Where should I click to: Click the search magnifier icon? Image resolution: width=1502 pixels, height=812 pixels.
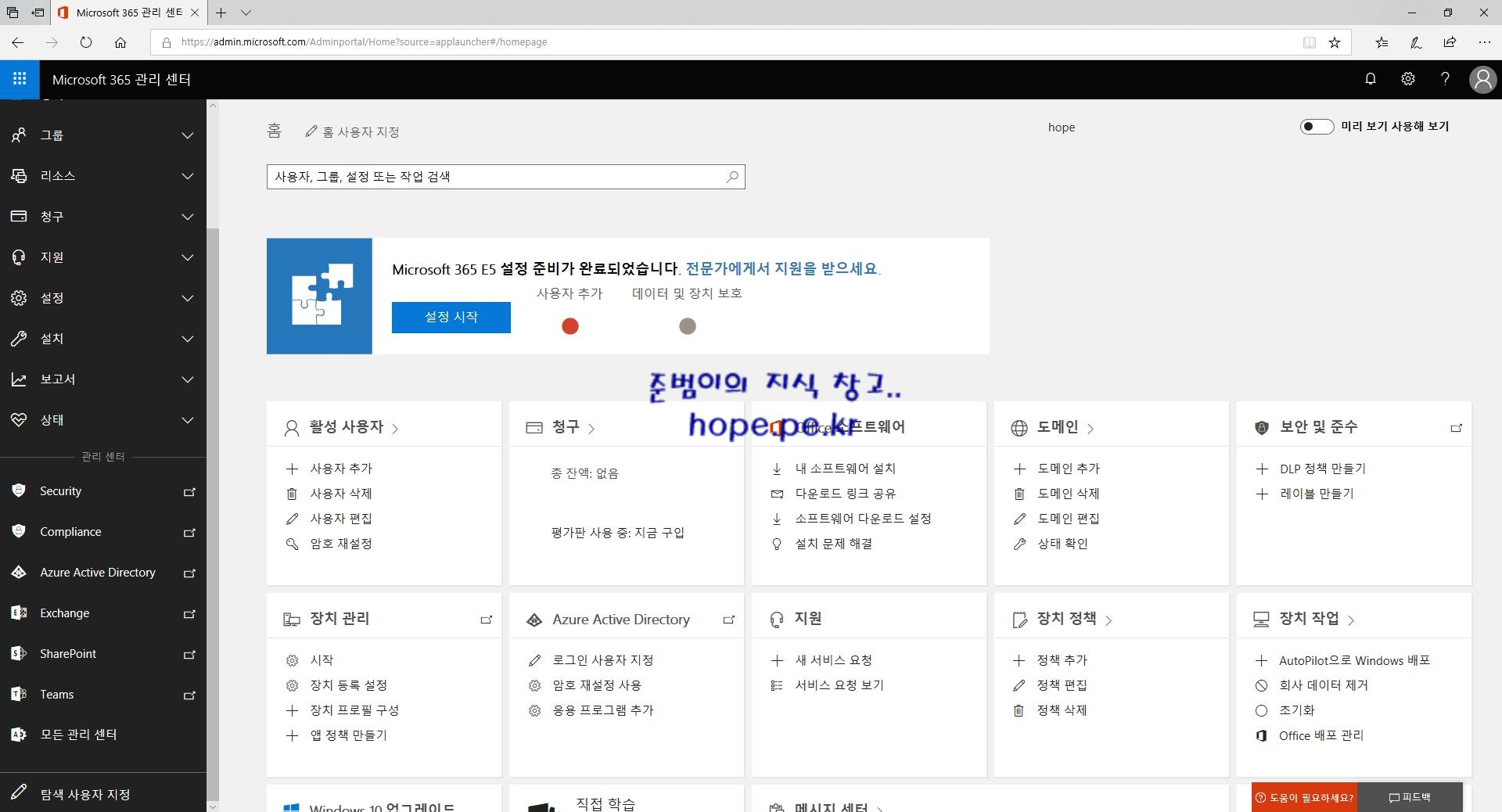pyautogui.click(x=732, y=177)
